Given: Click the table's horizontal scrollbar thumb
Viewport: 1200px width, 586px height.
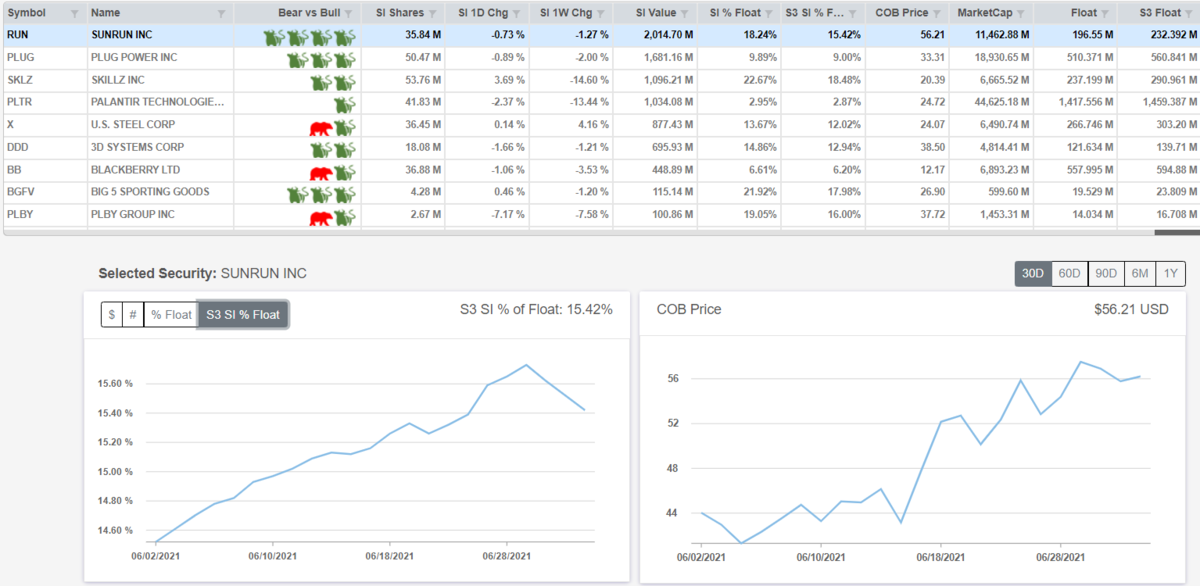Looking at the screenshot, I should 1176,233.
